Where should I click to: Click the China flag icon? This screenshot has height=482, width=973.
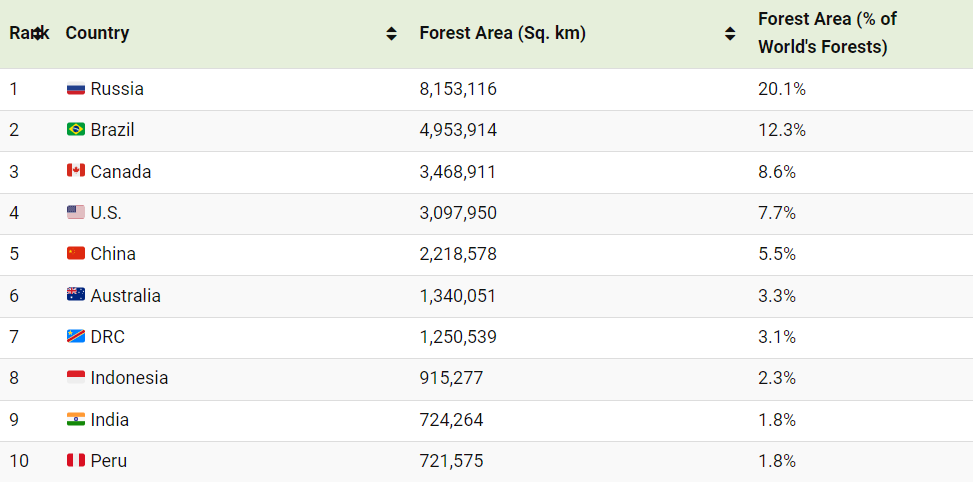click(x=76, y=254)
